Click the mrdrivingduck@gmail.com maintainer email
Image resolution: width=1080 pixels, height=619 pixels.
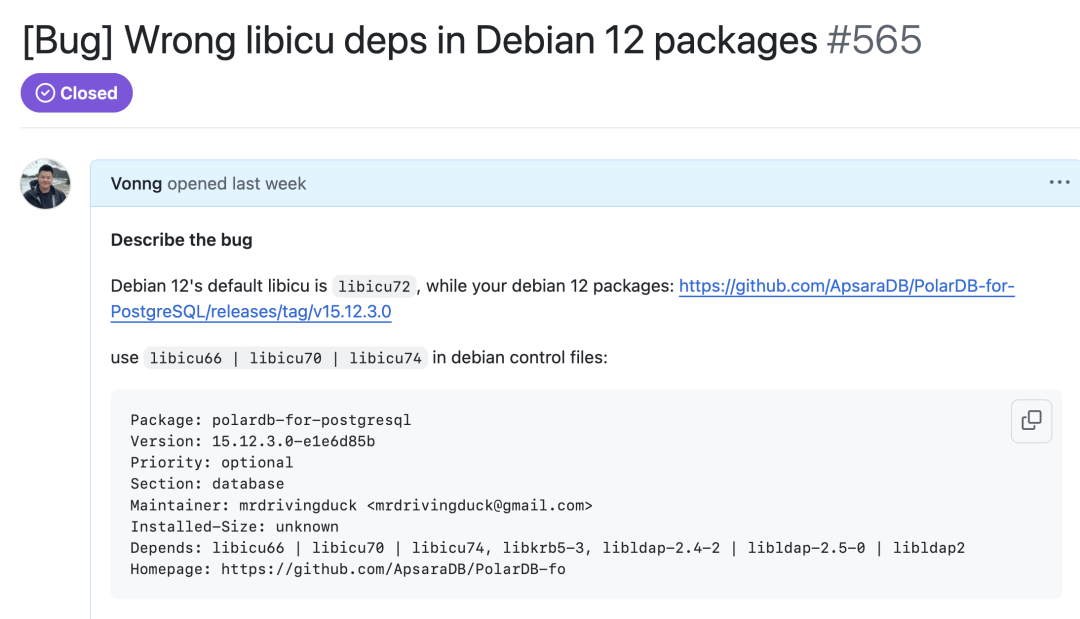coord(480,505)
